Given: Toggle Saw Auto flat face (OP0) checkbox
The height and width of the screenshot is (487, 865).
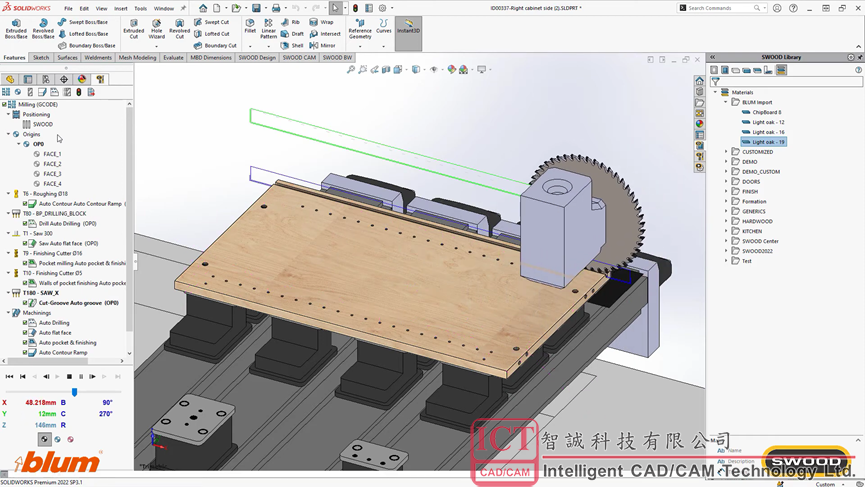Looking at the screenshot, I should click(x=25, y=243).
